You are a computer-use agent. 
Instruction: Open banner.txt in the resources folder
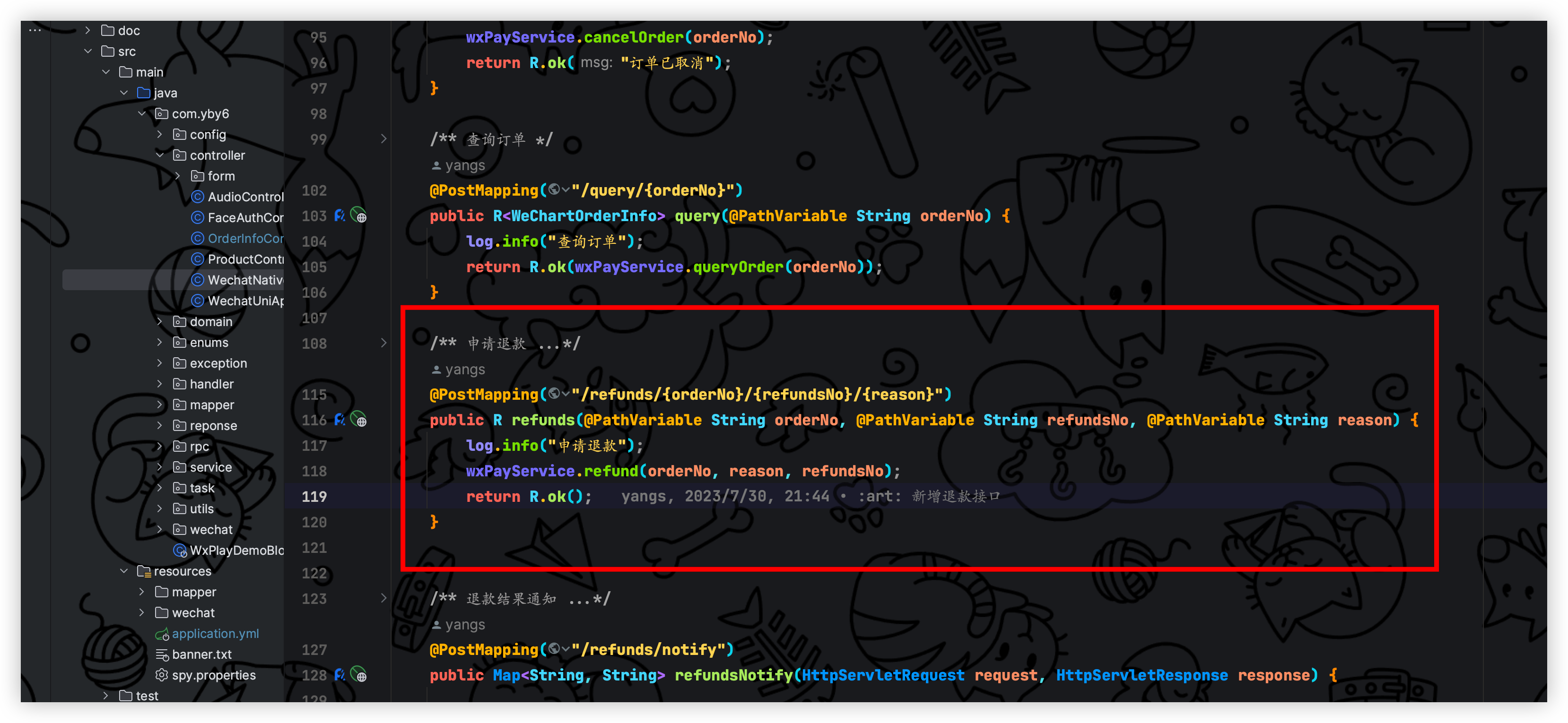(201, 654)
